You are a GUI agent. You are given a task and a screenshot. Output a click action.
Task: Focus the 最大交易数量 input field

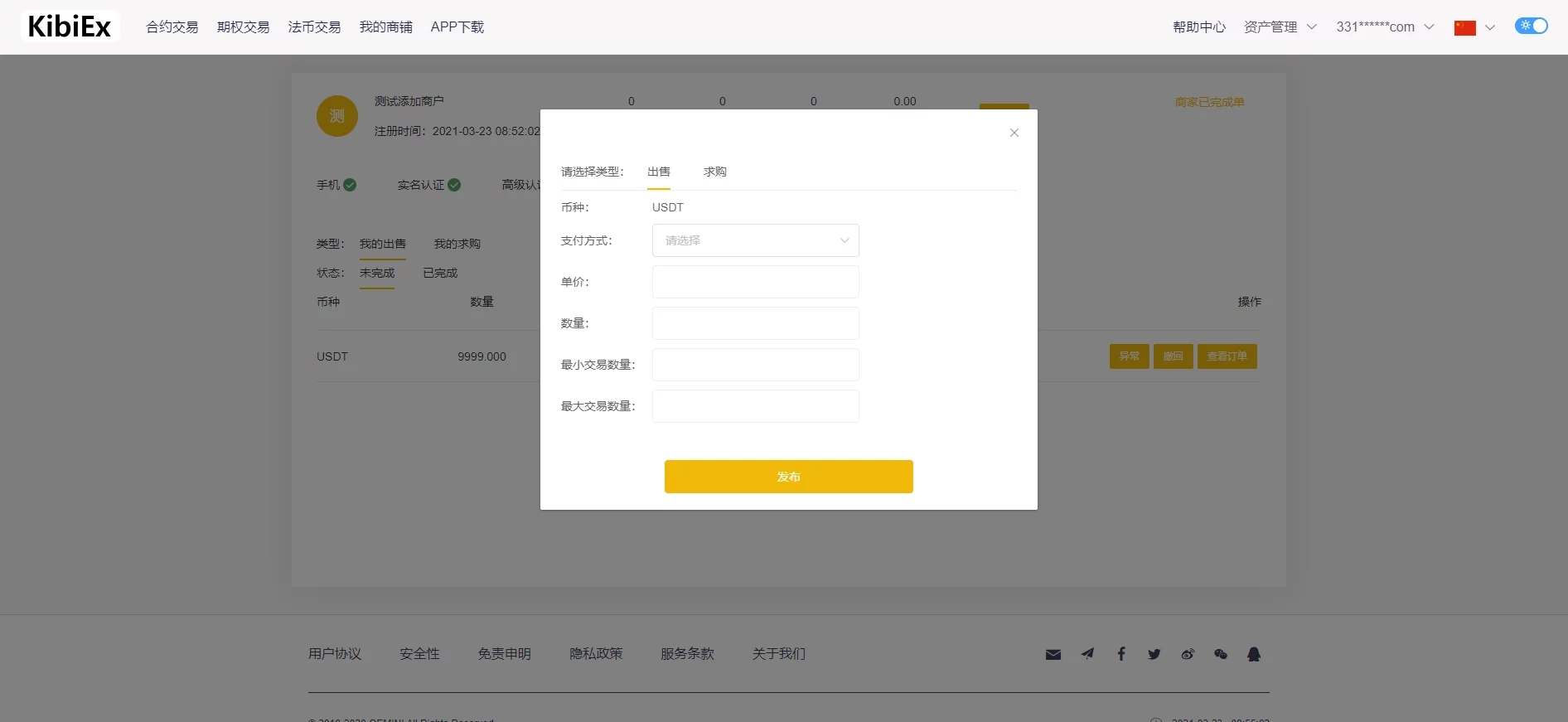click(756, 406)
